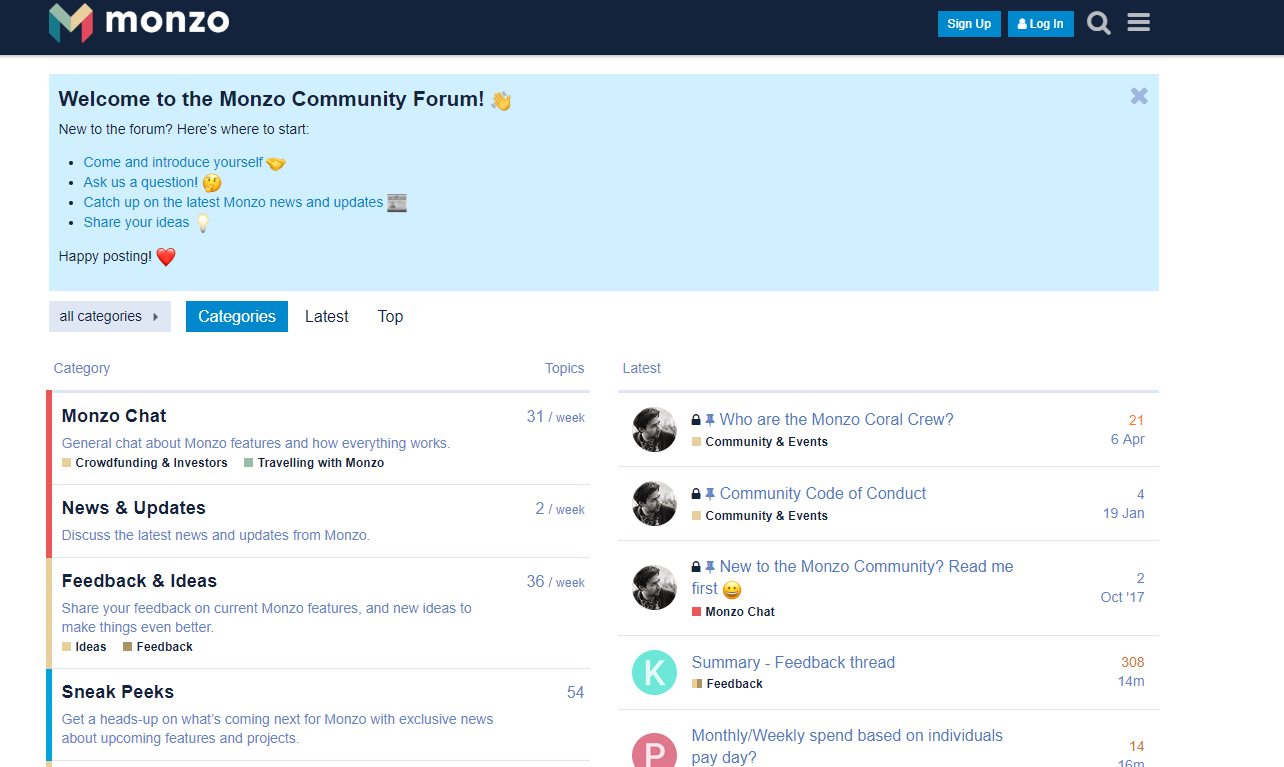The width and height of the screenshot is (1284, 767).
Task: Click lock icon on Community Code of Conduct
Action: (x=696, y=494)
